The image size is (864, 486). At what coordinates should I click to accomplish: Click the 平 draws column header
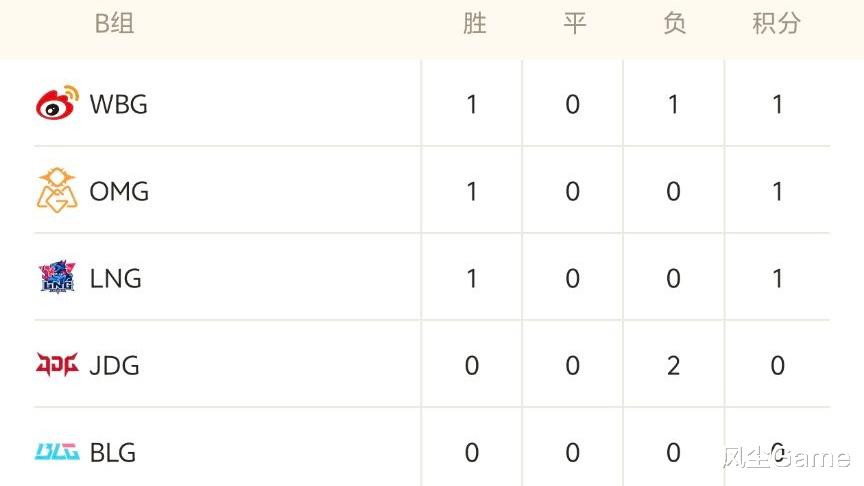pos(574,24)
